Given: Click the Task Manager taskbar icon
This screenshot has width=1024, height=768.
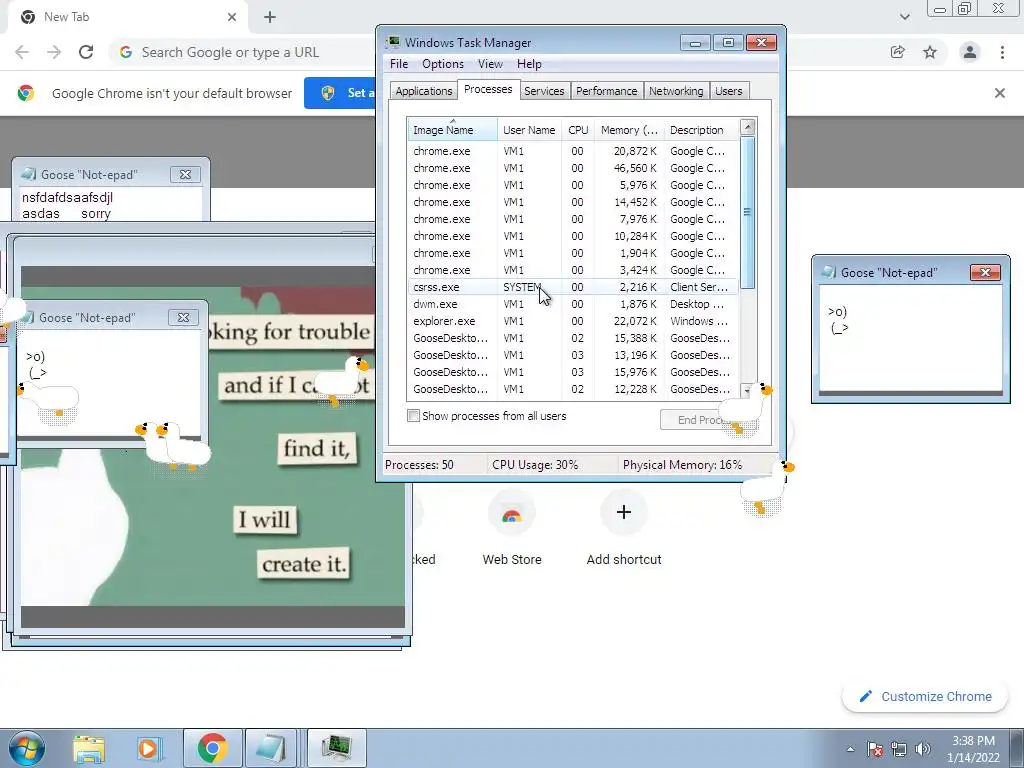Looking at the screenshot, I should point(336,748).
